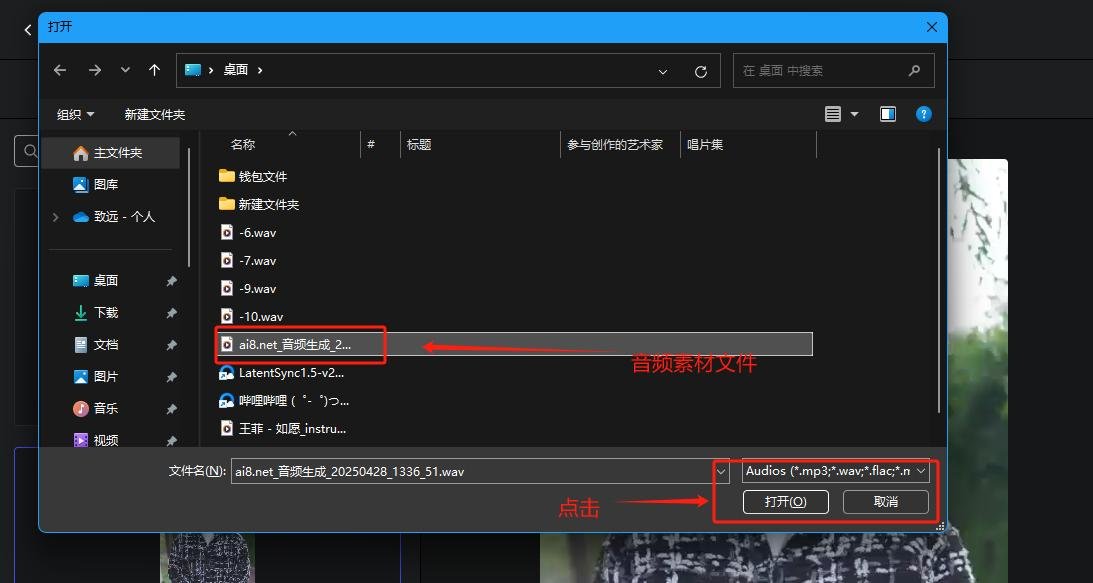Open 音乐 from the sidebar
This screenshot has width=1093, height=583.
(x=99, y=408)
